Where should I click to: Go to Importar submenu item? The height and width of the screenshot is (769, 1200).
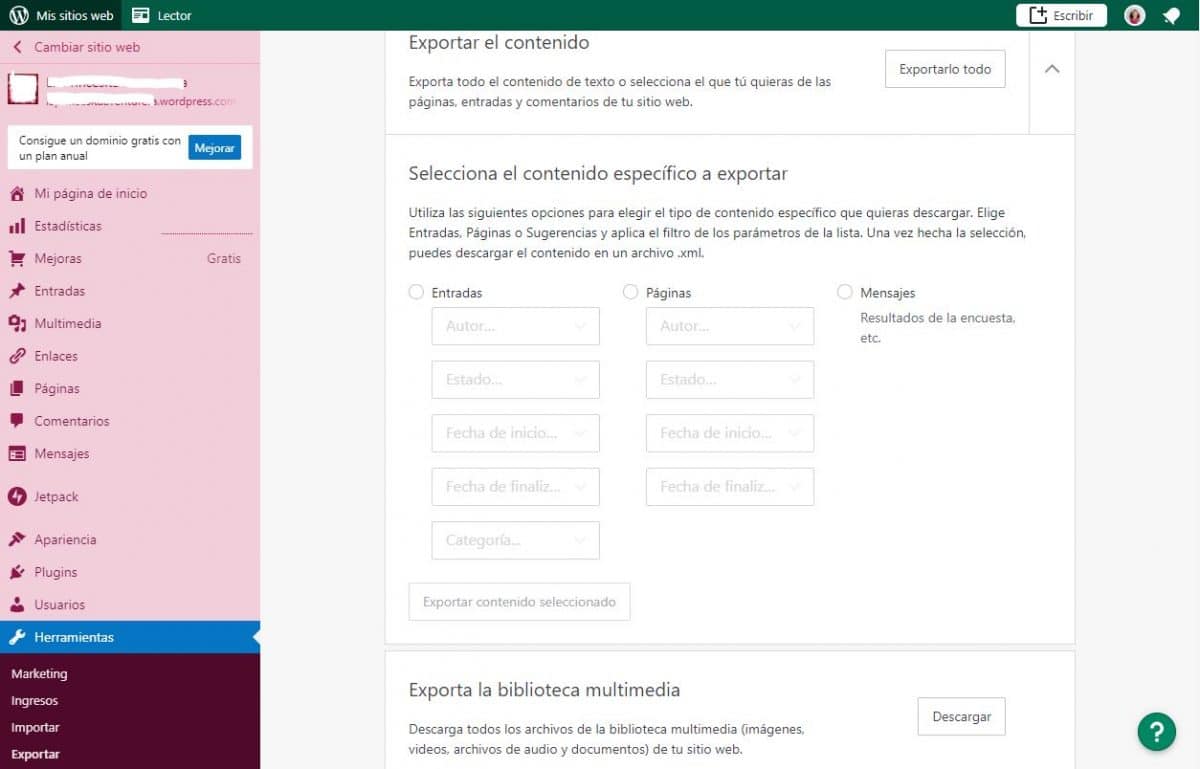coord(35,728)
